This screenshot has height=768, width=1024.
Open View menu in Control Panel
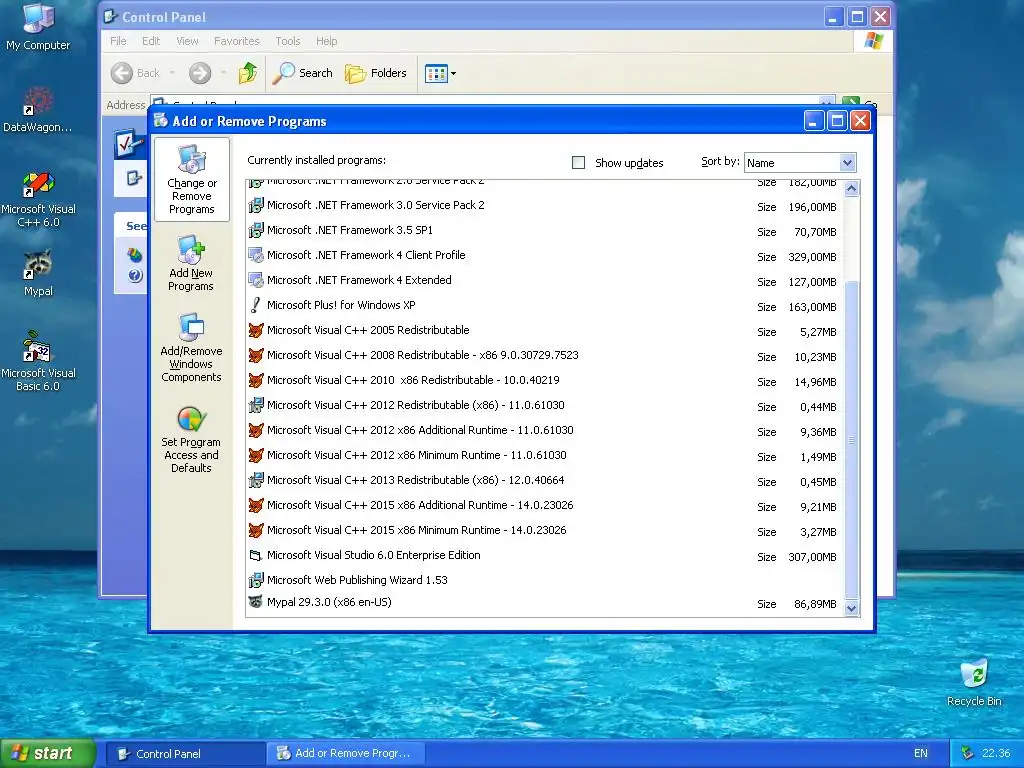(187, 41)
